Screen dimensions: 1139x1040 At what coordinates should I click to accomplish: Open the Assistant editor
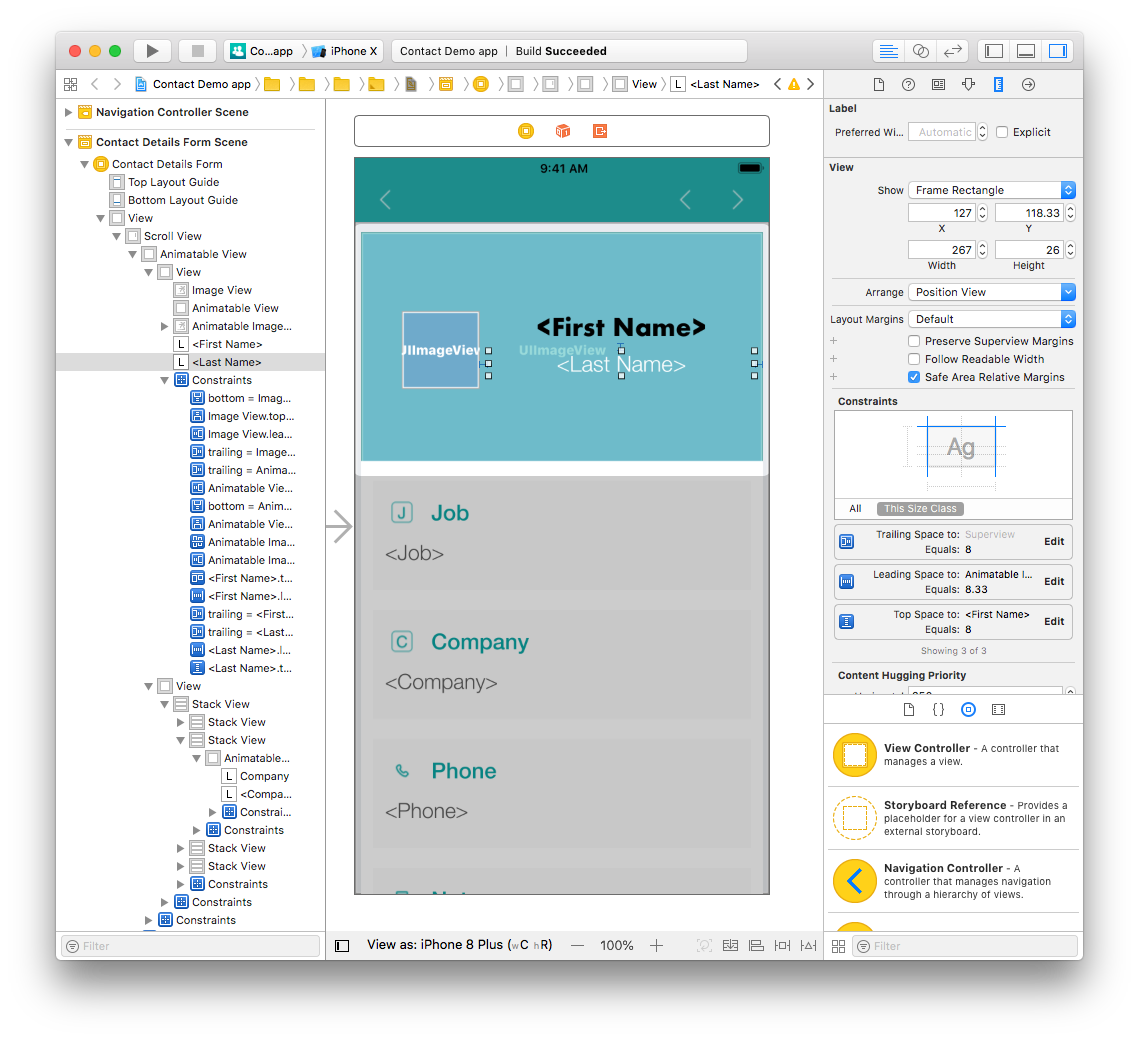point(920,51)
